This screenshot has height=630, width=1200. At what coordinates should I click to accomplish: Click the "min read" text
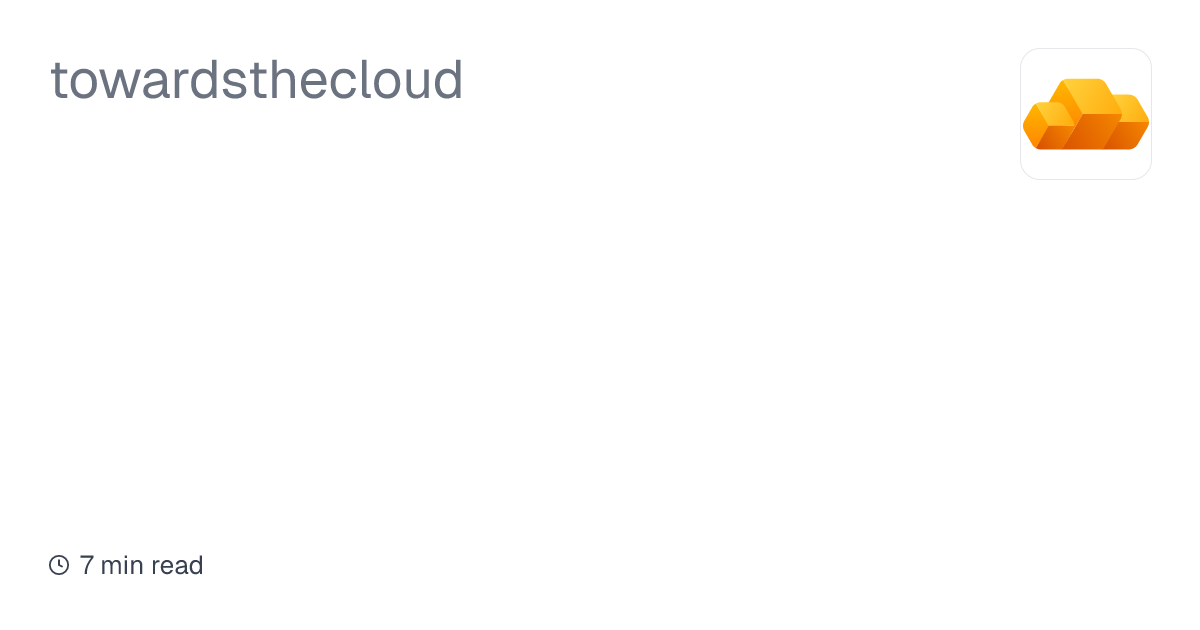click(152, 565)
